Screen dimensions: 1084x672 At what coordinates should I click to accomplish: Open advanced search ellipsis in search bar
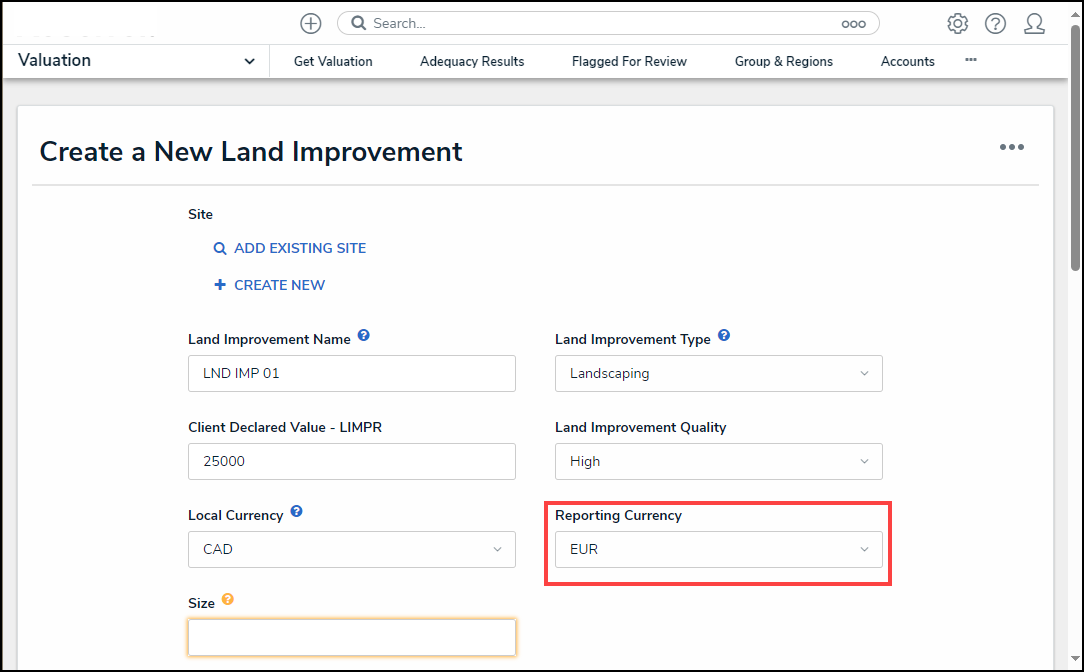coord(853,24)
